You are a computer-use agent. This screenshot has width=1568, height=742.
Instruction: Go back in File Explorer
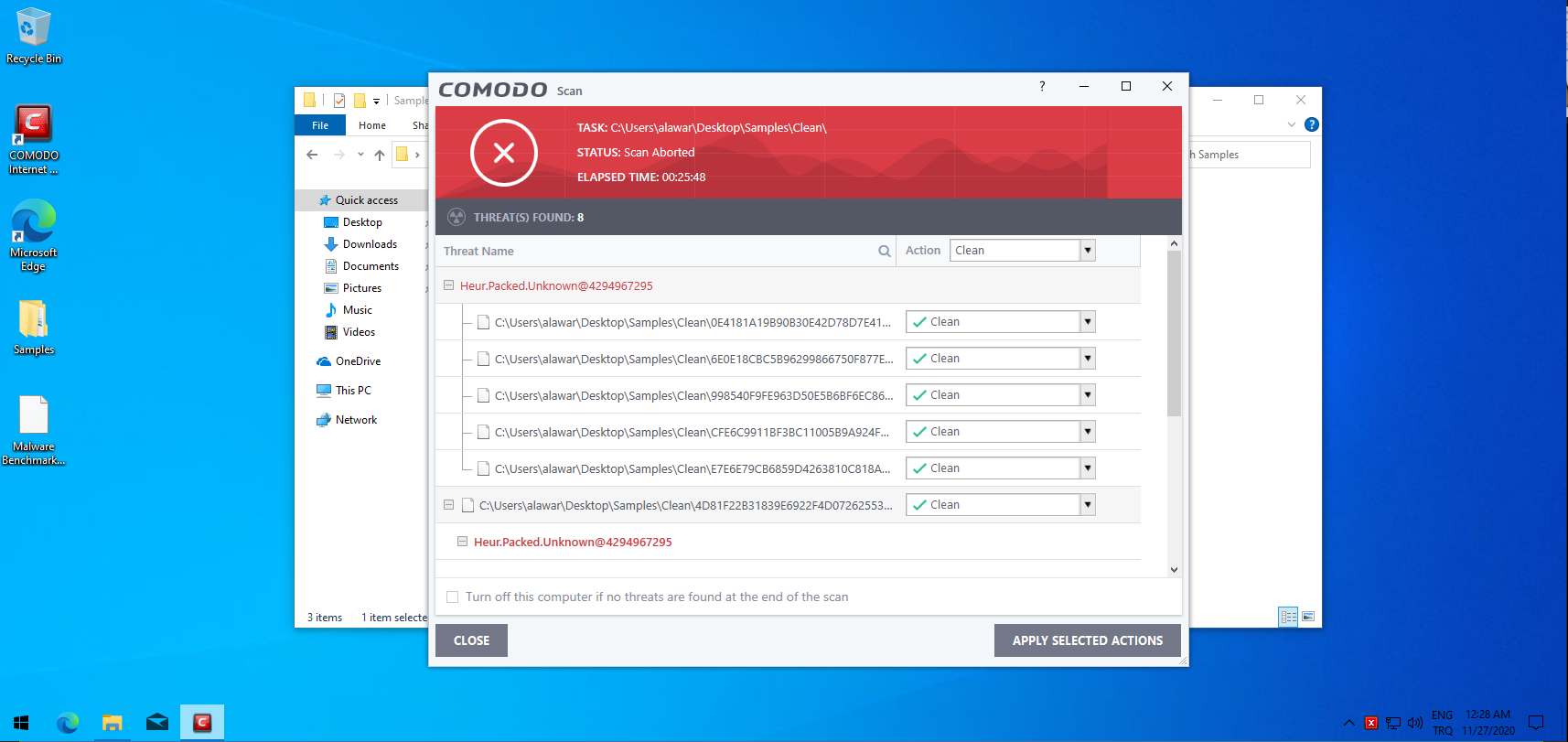coord(313,155)
